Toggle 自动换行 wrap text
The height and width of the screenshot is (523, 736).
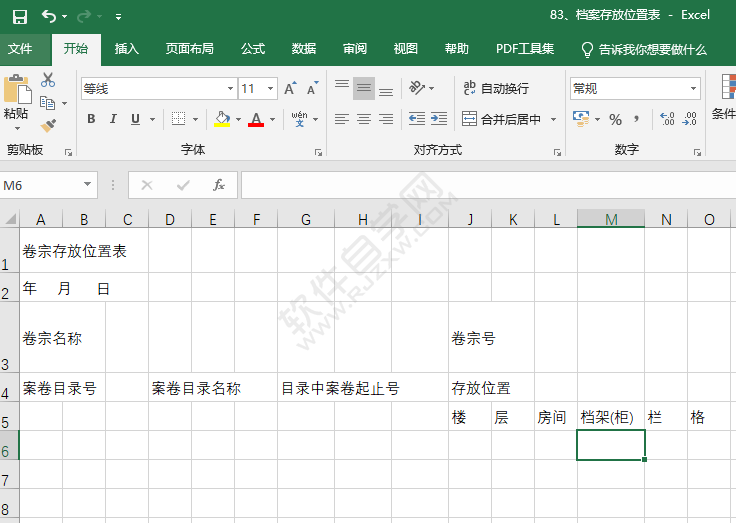point(496,89)
